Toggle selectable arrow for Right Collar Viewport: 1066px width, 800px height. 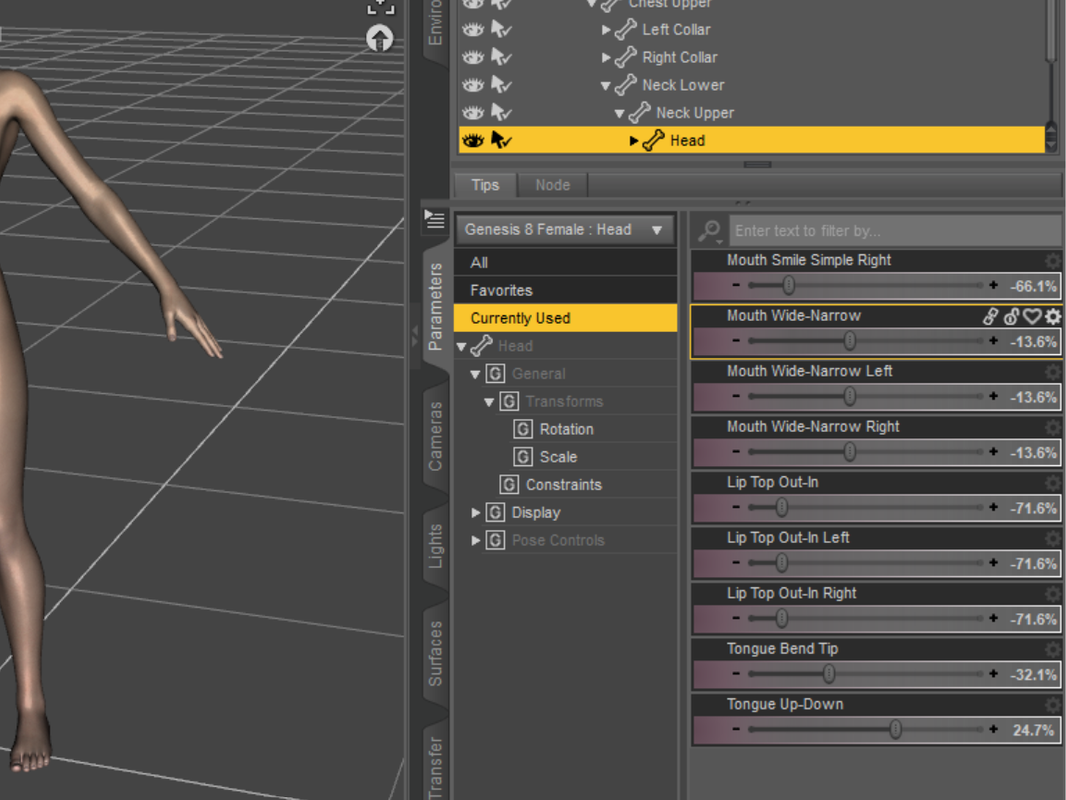click(502, 57)
